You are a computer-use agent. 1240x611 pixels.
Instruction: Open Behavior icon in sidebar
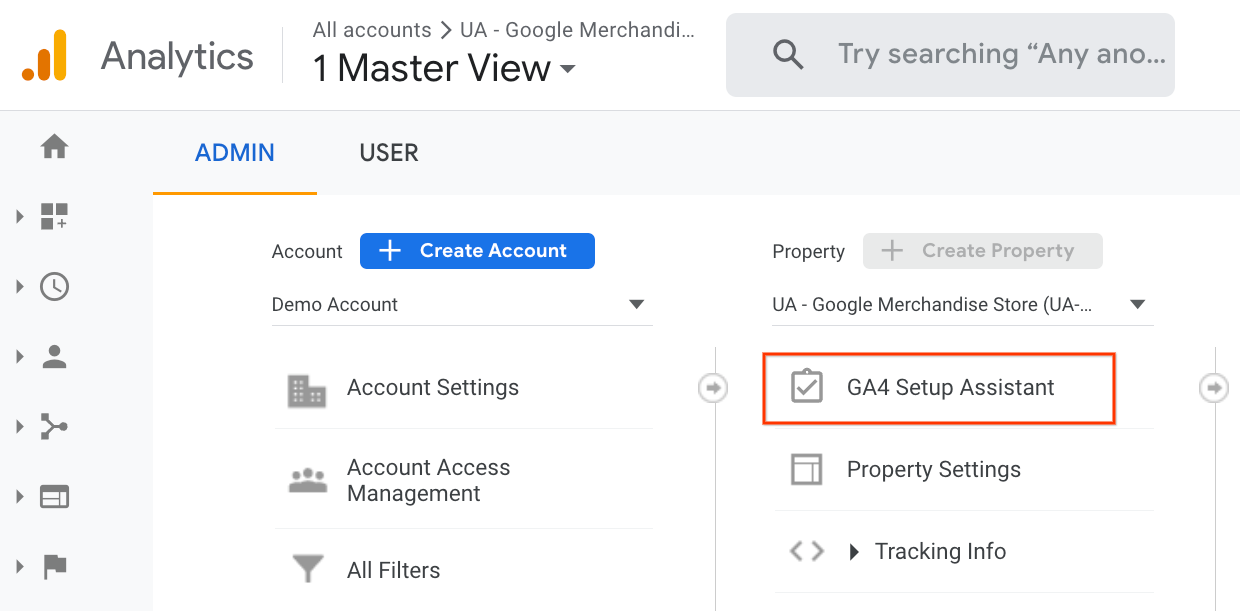click(x=54, y=497)
